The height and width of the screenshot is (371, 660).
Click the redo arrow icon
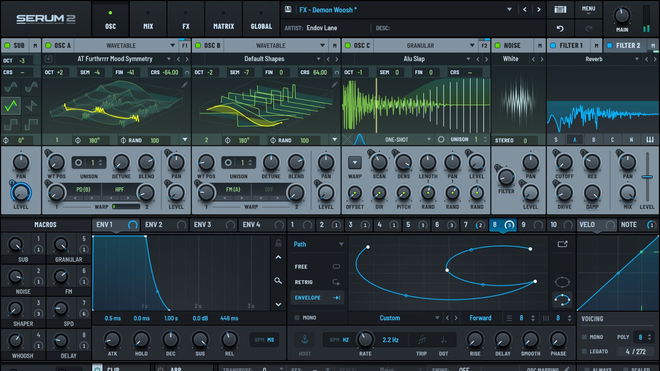(588, 28)
